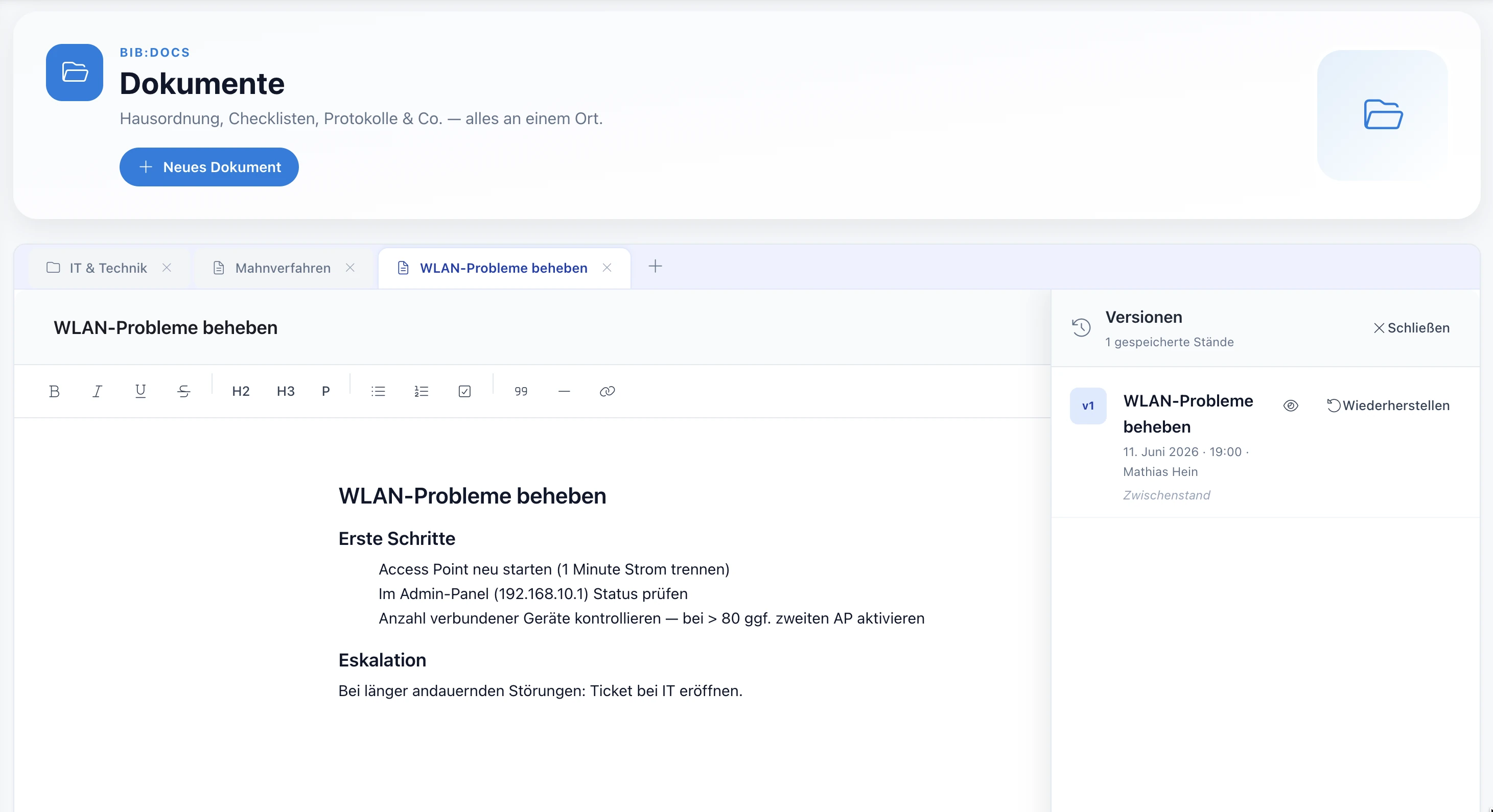The image size is (1493, 812).
Task: Apply italic formatting
Action: click(98, 392)
